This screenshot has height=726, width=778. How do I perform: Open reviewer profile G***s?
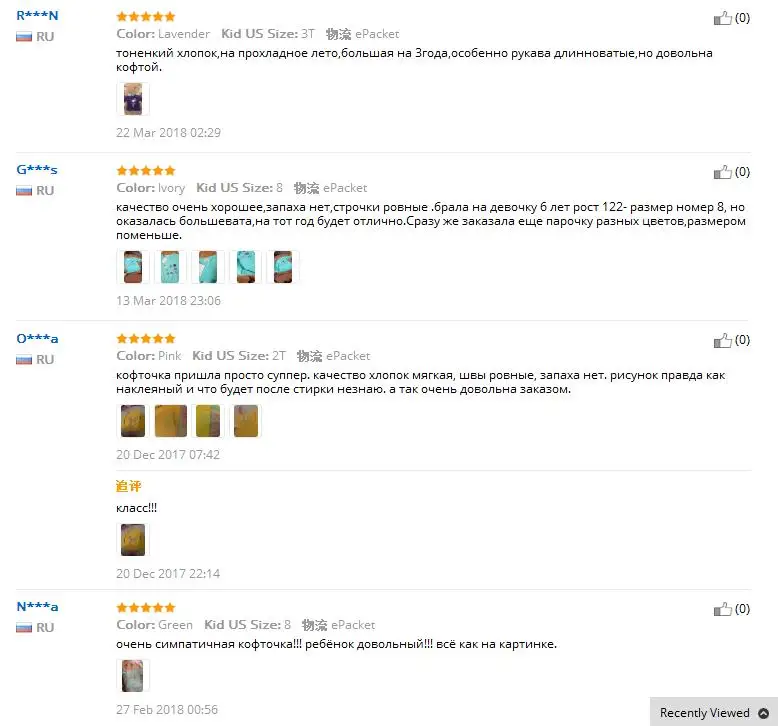tap(37, 170)
